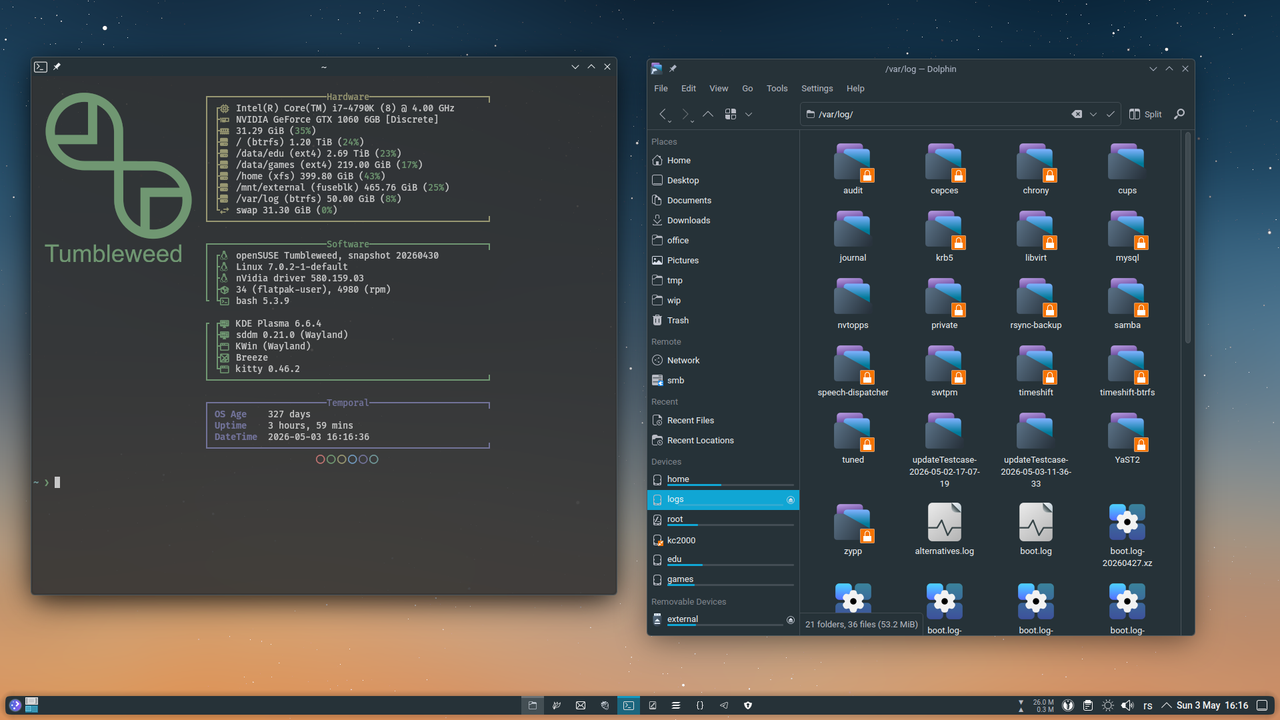Select the alternatives.log file icon
This screenshot has width=1280, height=720.
944,522
